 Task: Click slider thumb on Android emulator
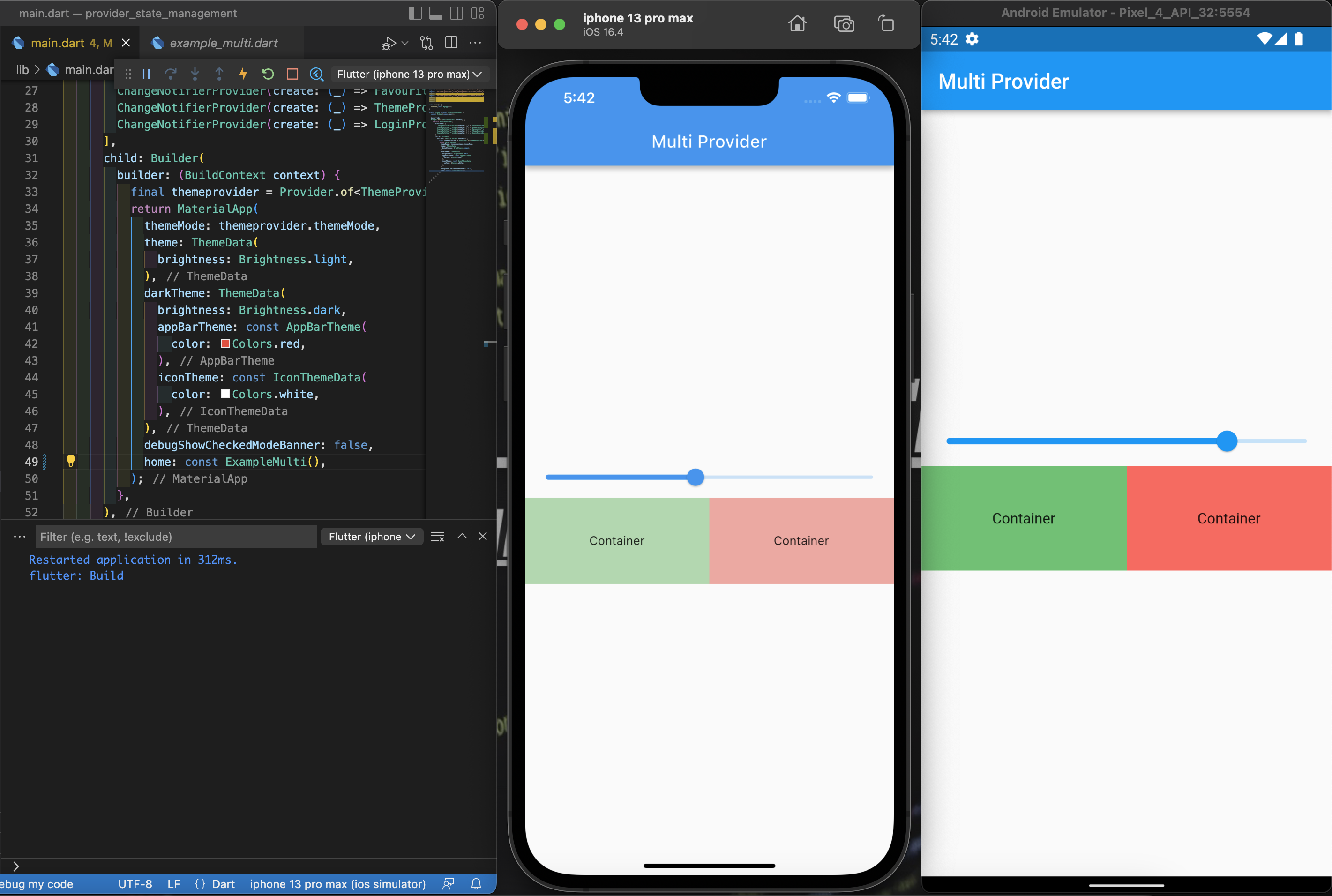[1227, 441]
